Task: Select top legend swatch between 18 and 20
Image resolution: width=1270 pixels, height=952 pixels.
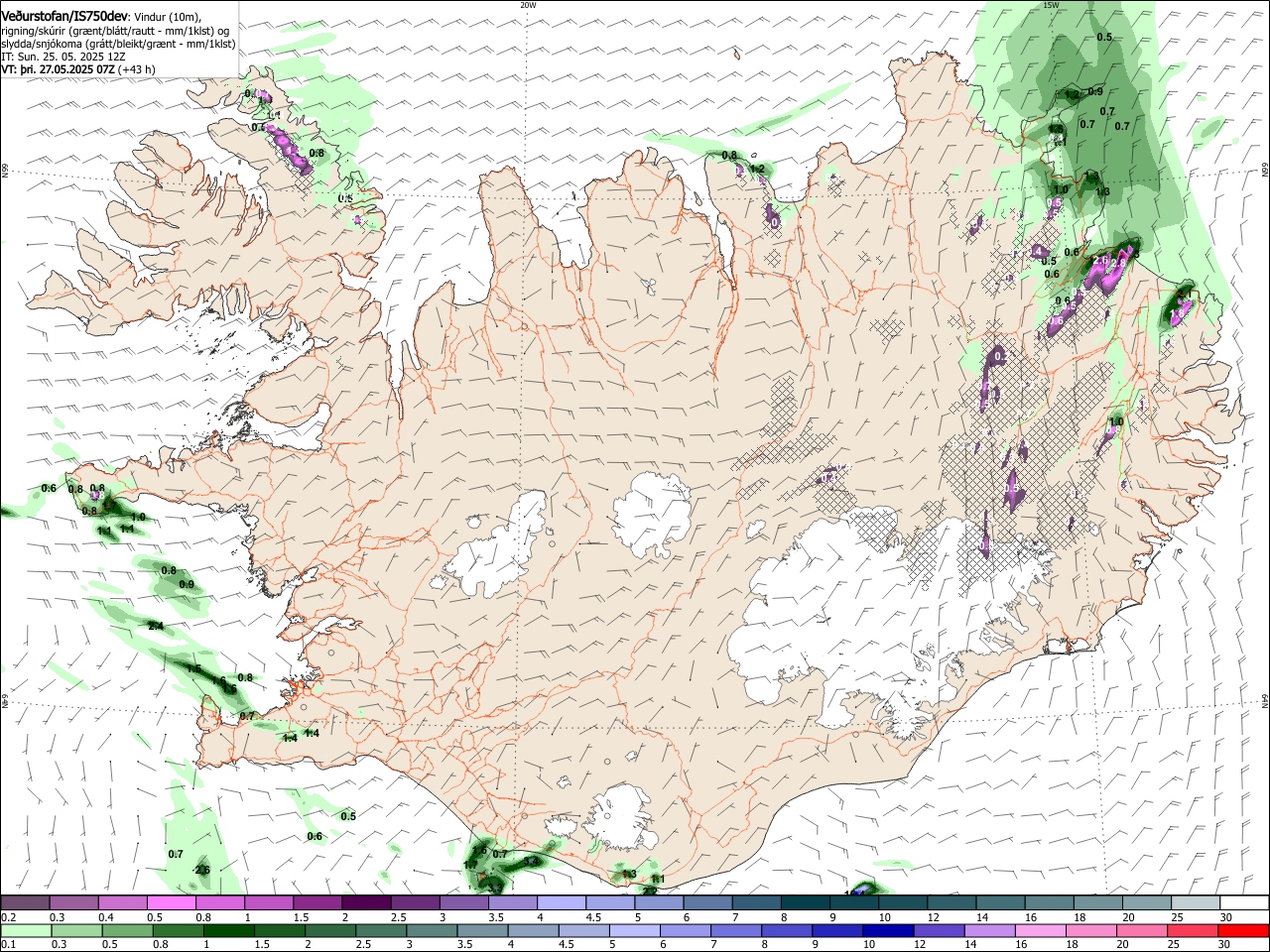Action: tap(1098, 902)
